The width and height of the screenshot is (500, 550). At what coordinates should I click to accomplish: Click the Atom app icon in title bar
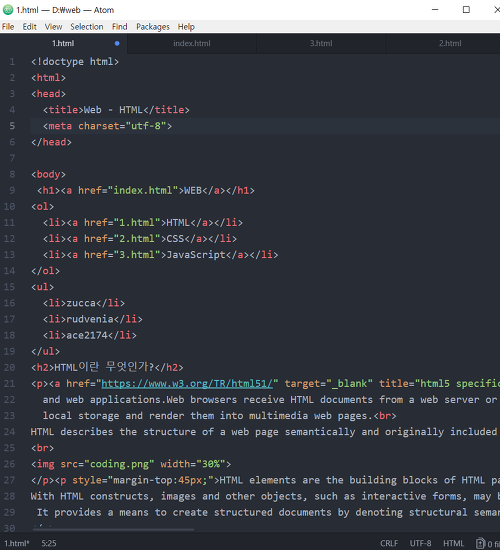(8, 10)
